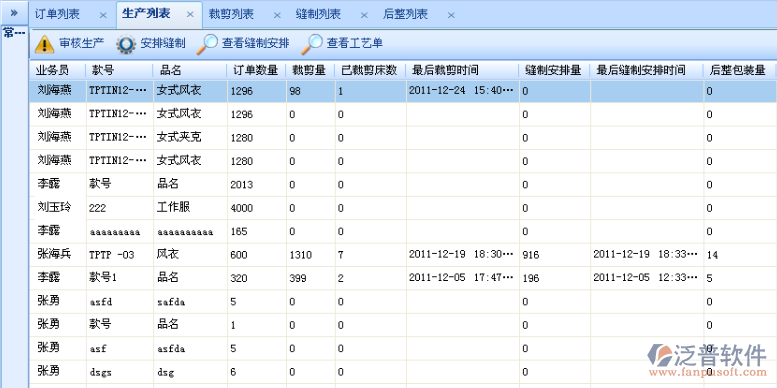Click the 审核生产 warning triangle icon
Viewport: 777px width, 388px height.
45,44
